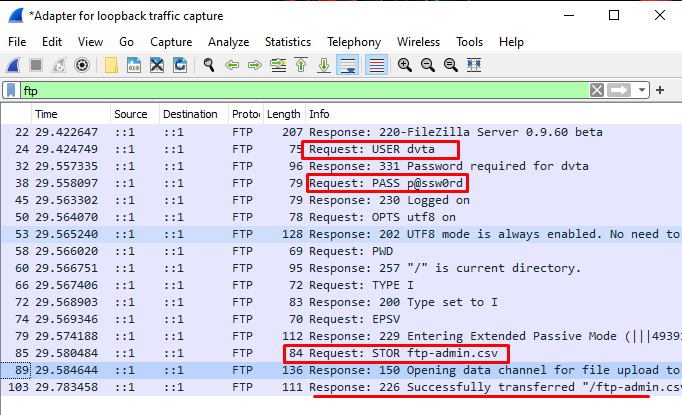Select packet 53 UTF8 mode response

point(341,234)
